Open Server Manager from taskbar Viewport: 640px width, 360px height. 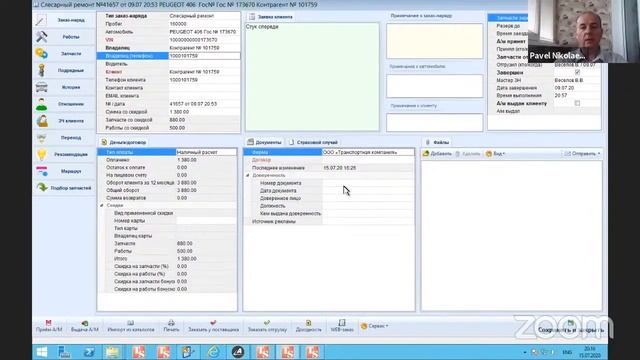[64, 352]
